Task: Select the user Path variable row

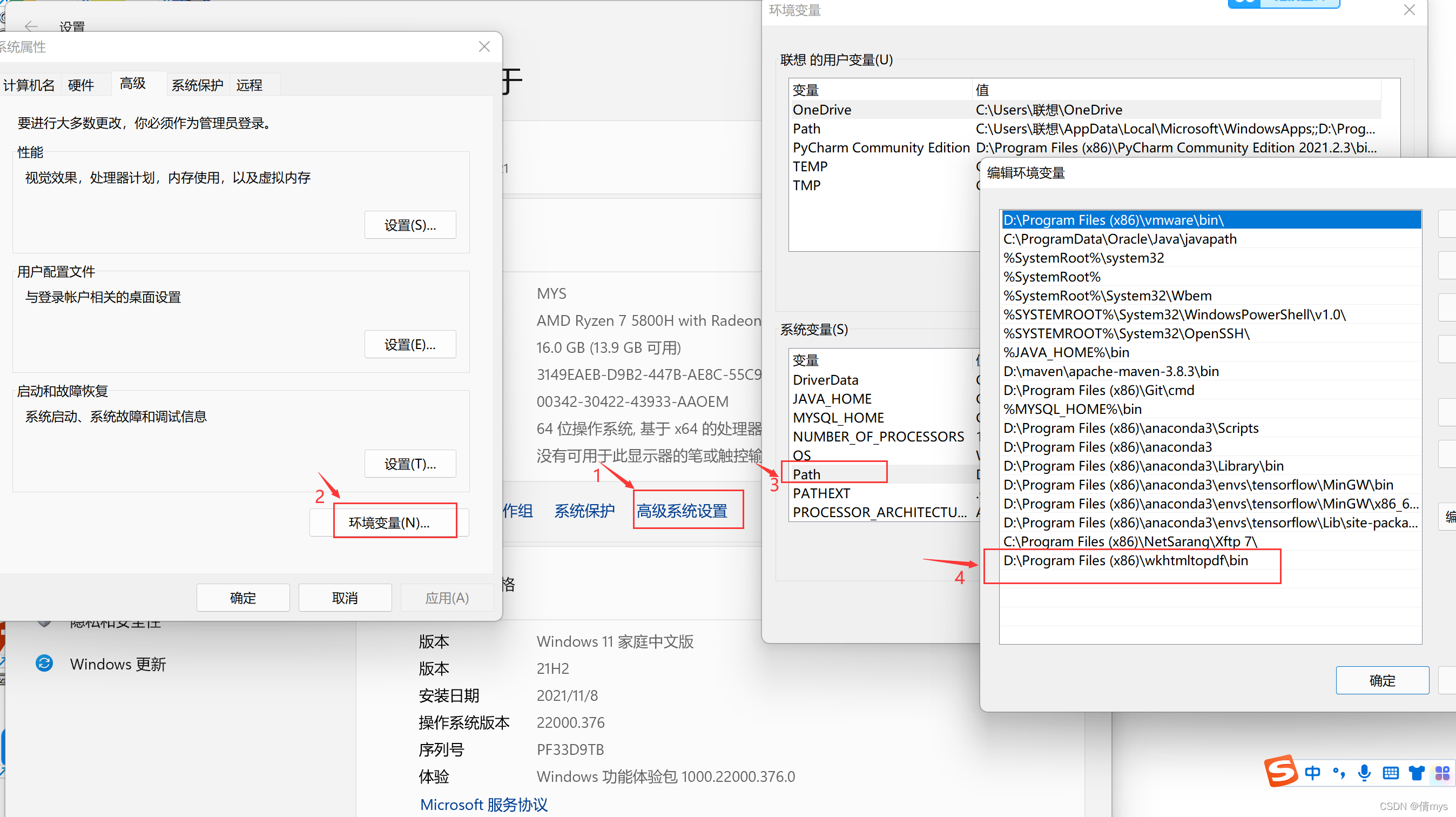Action: pos(1084,129)
